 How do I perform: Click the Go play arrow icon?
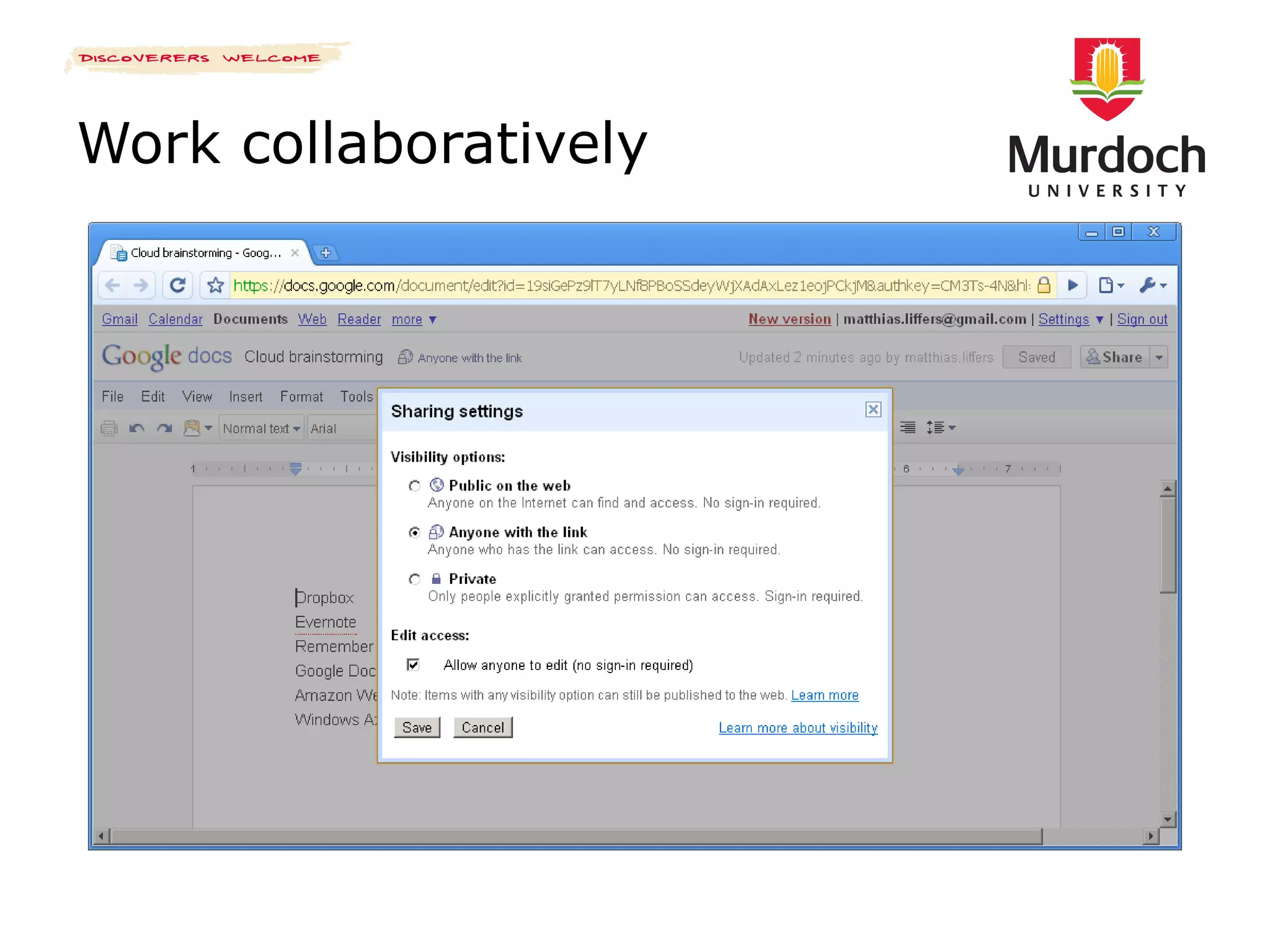coord(1073,285)
